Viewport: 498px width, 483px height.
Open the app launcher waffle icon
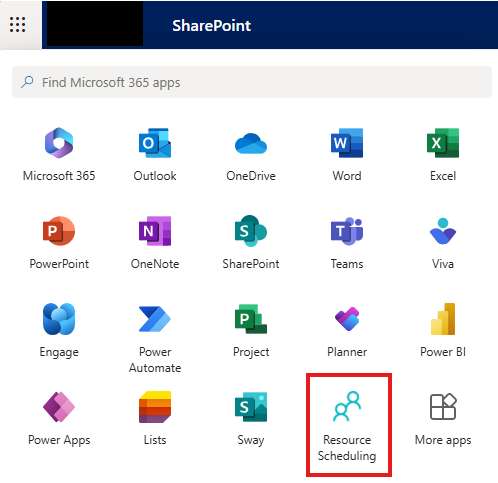pyautogui.click(x=17, y=25)
